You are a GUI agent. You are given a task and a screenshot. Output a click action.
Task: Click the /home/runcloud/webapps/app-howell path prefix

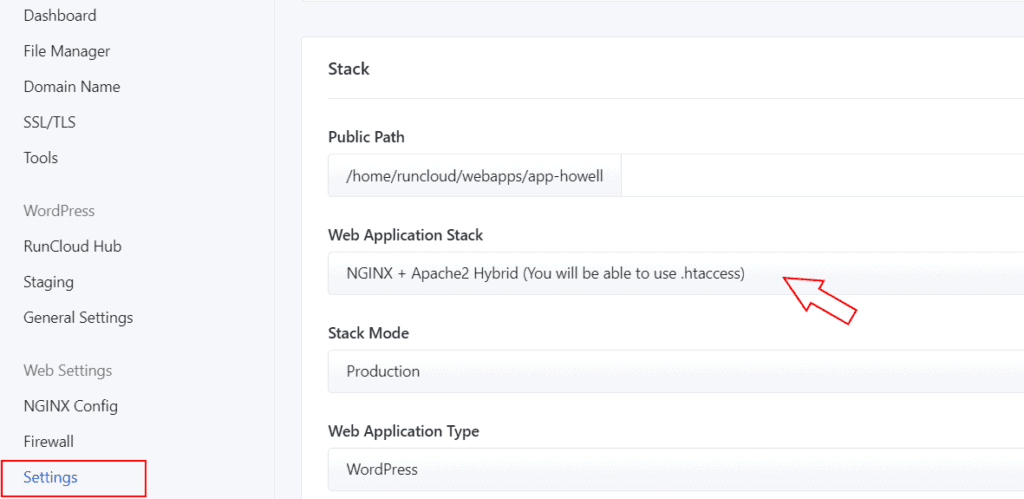[x=475, y=175]
